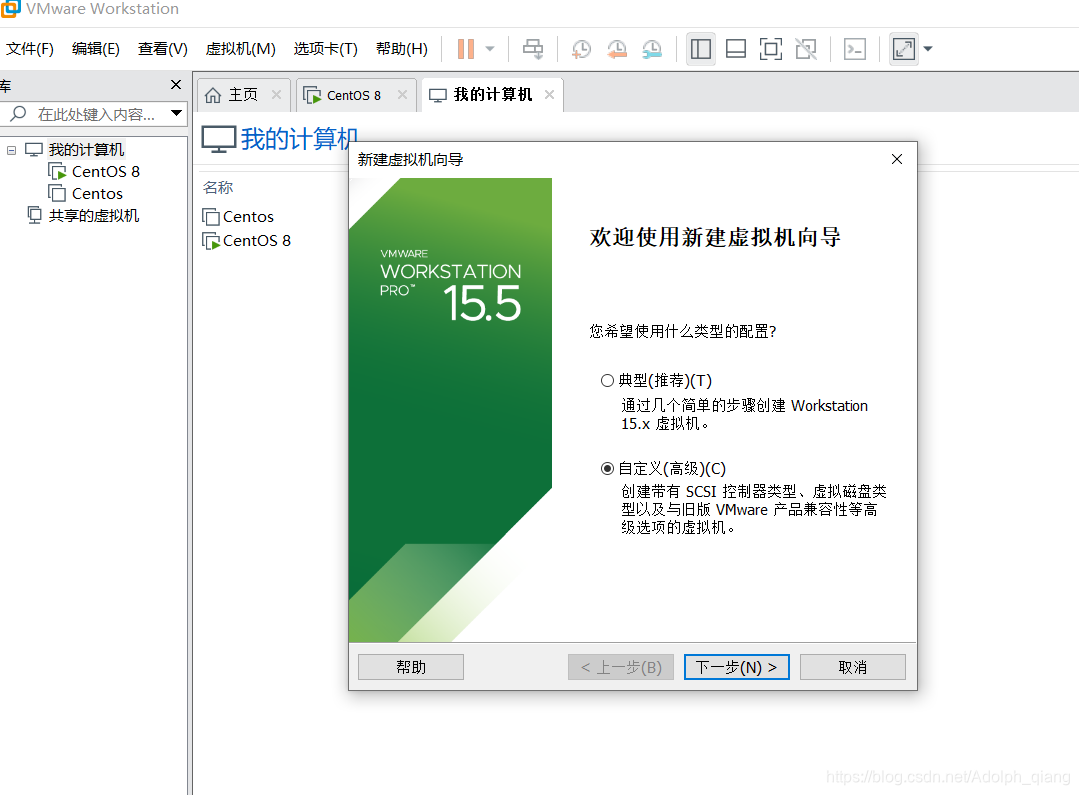
Task: Open the stretch display dropdown arrow
Action: pos(928,49)
